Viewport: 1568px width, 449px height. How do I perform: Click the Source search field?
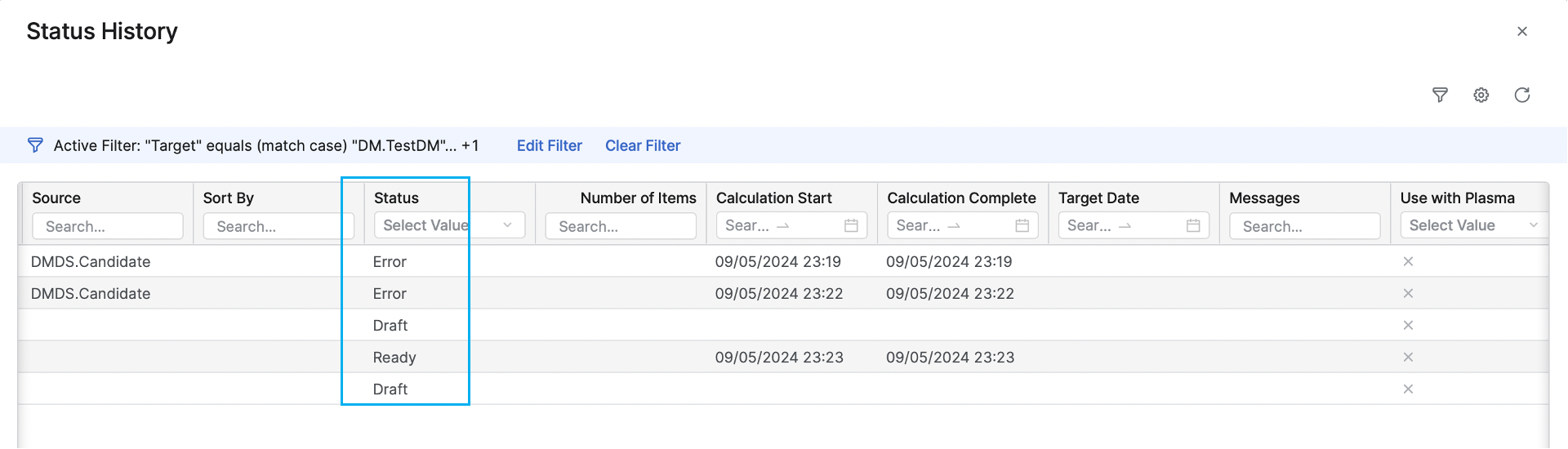(x=107, y=226)
